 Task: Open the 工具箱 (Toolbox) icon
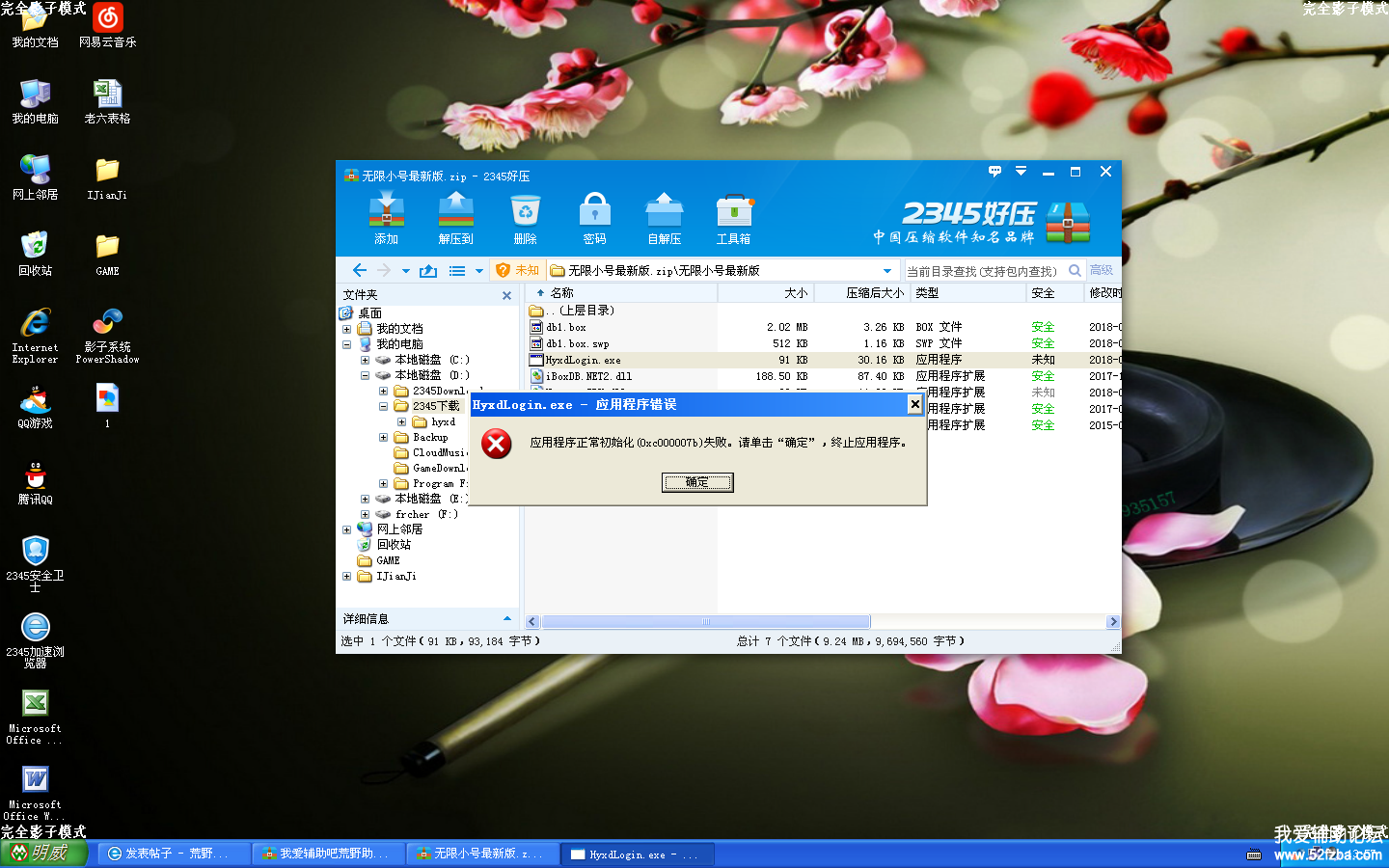pyautogui.click(x=733, y=218)
